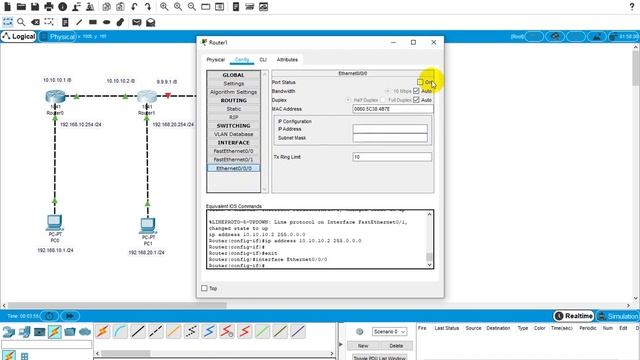Screen dimensions: 640x360
Task: Click the fast forward time button
Action: coord(70,316)
